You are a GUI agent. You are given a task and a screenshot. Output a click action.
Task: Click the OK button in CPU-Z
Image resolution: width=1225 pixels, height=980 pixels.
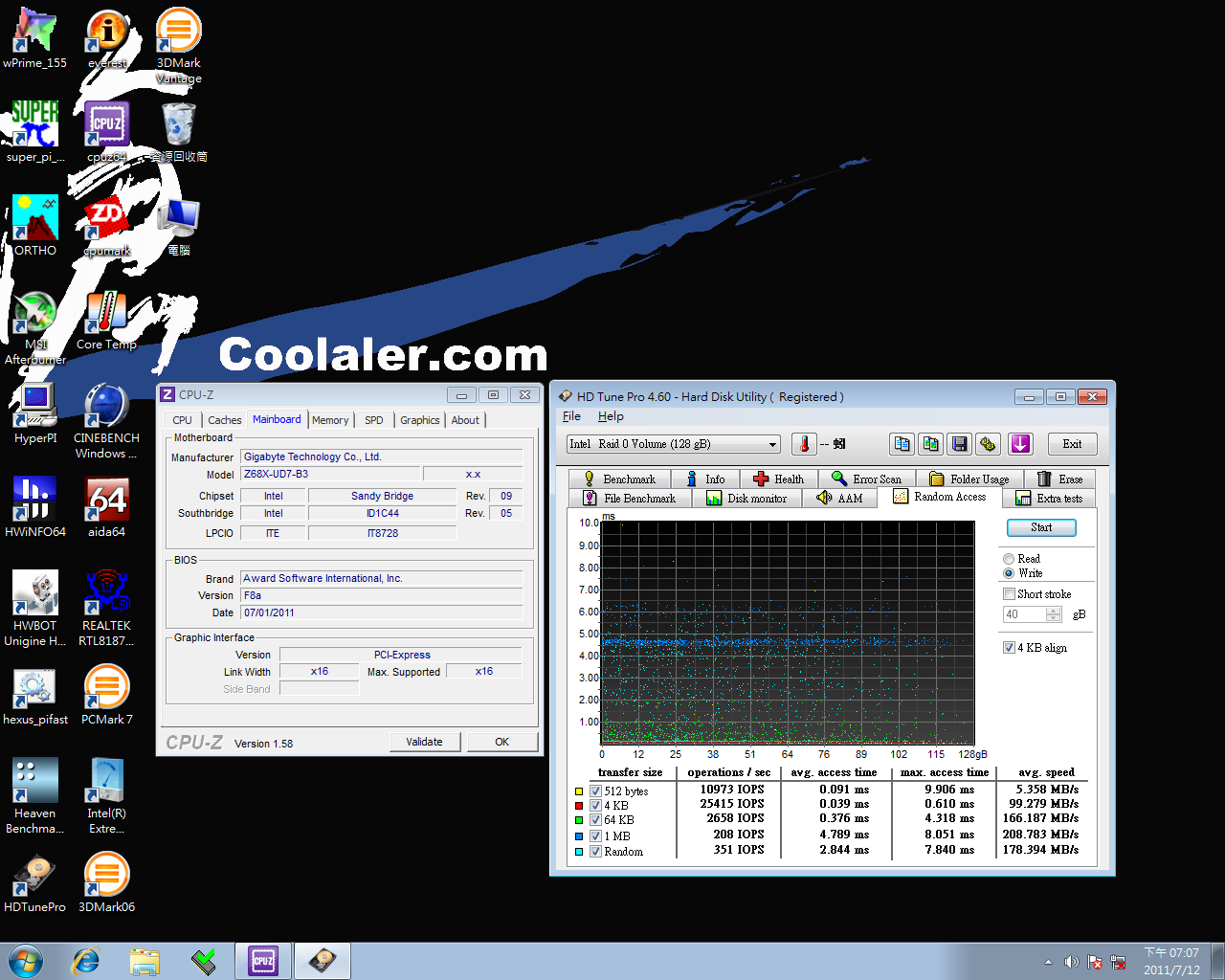tap(501, 742)
